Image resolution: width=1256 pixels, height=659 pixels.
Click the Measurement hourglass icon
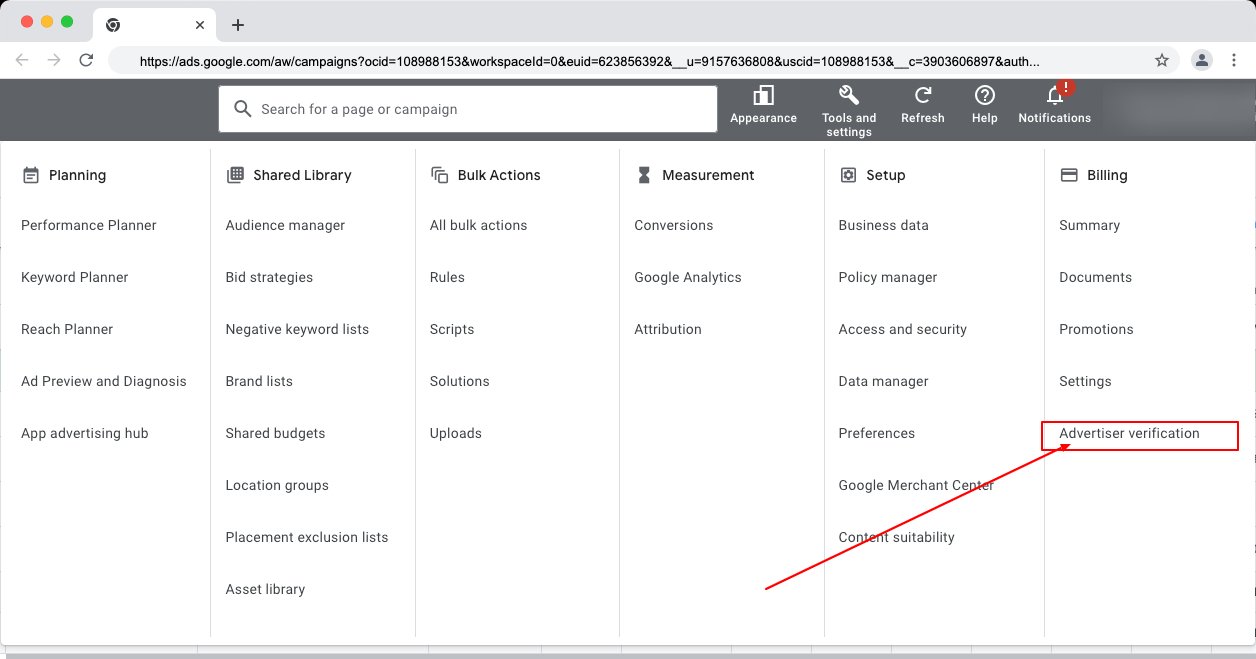pyautogui.click(x=644, y=175)
